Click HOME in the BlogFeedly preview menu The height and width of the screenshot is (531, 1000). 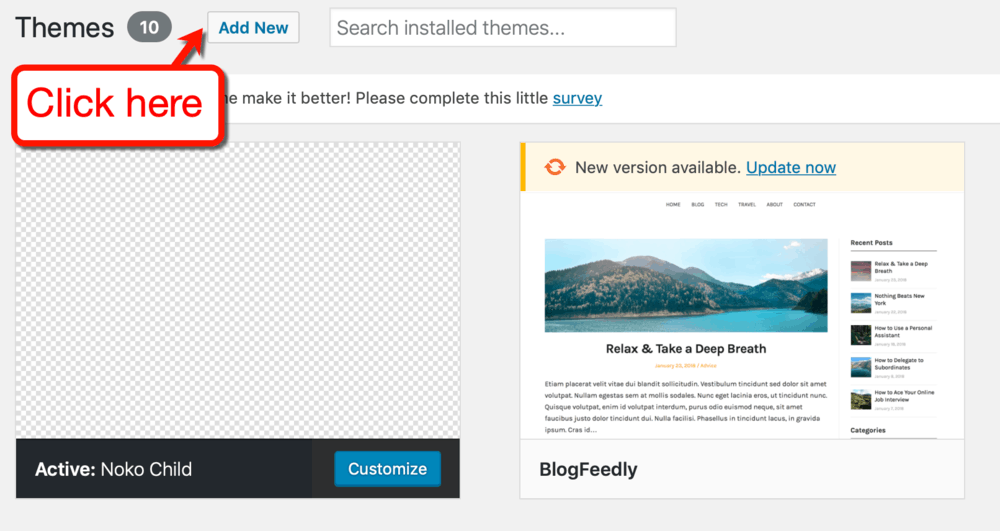[x=673, y=205]
